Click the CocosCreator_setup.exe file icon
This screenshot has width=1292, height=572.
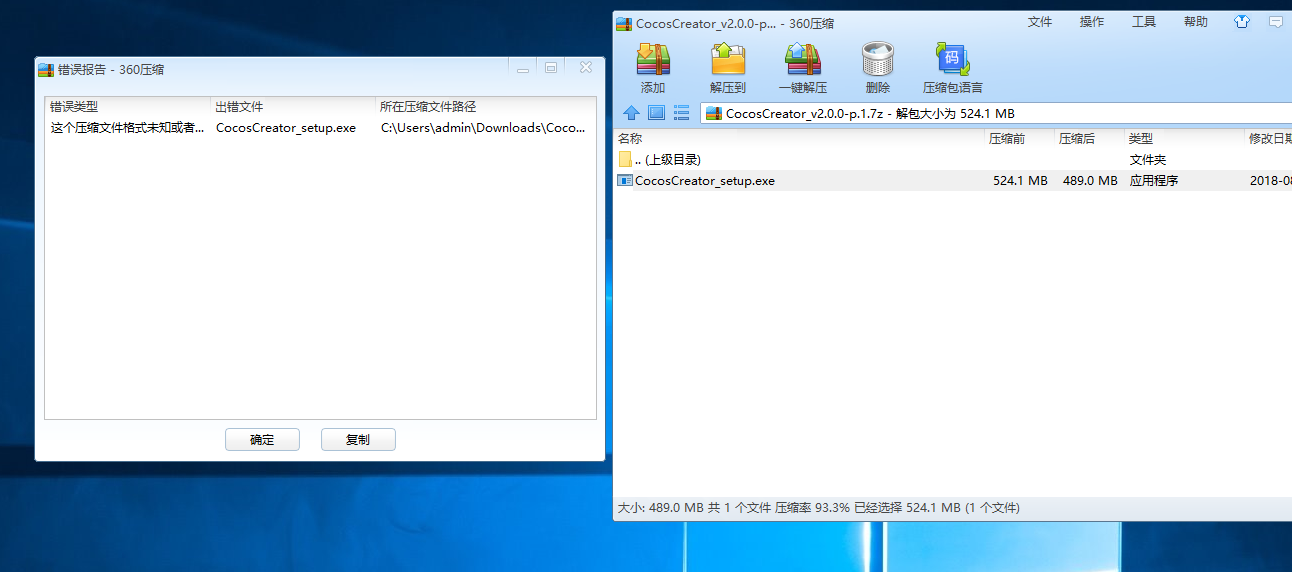point(625,181)
